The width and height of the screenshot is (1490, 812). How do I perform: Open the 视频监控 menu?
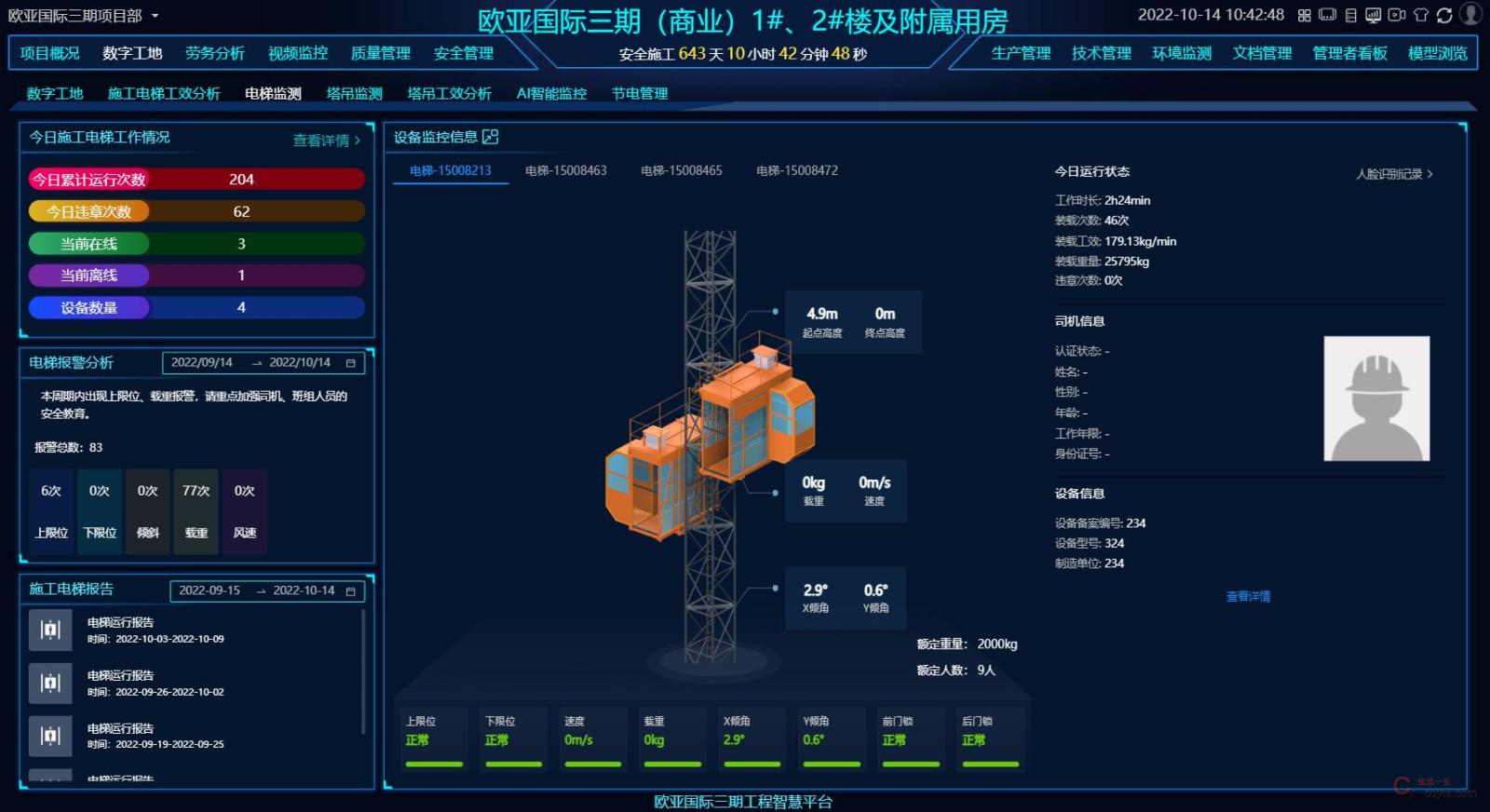[298, 53]
